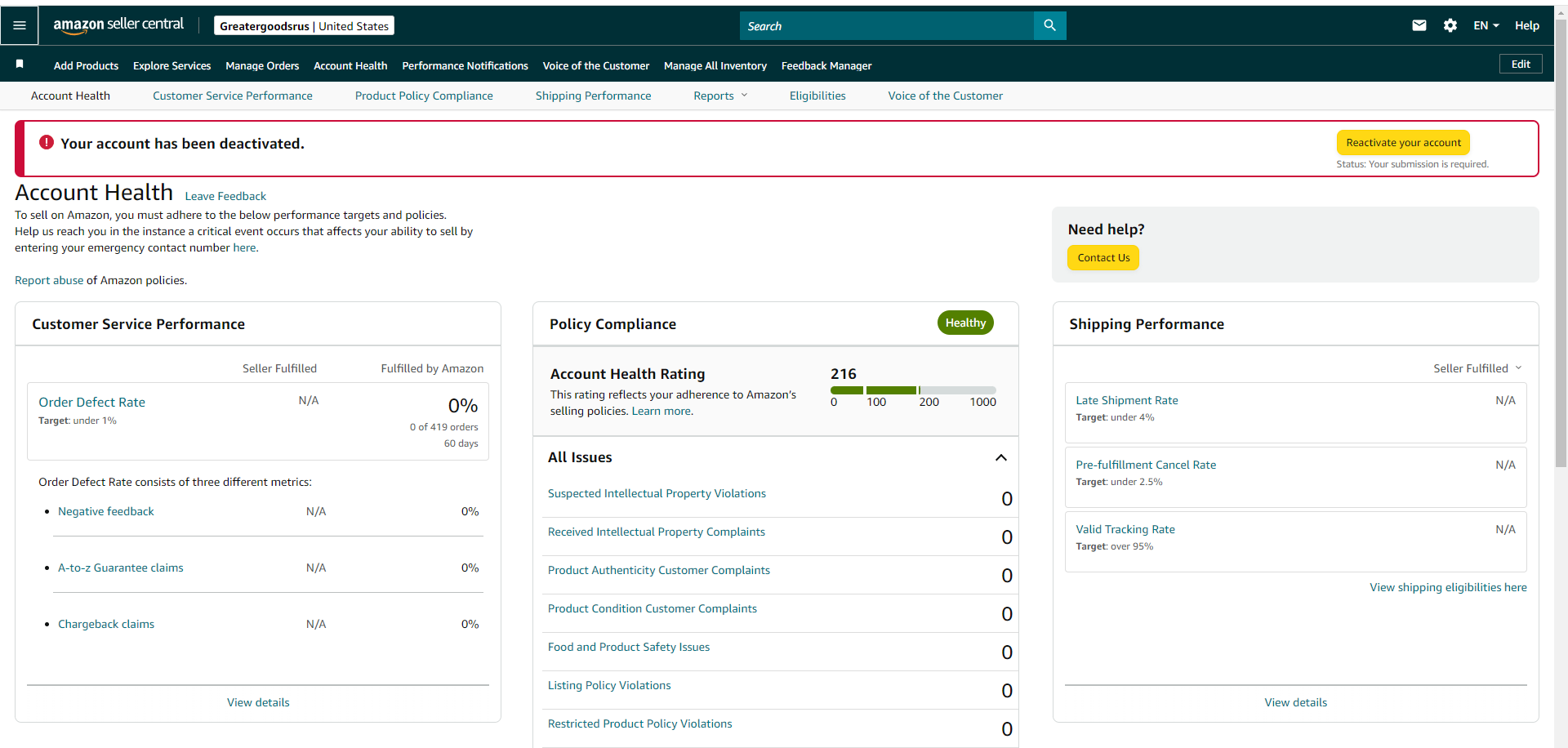Click the page vertical scrollbar
The height and width of the screenshot is (748, 1568).
(1561, 245)
